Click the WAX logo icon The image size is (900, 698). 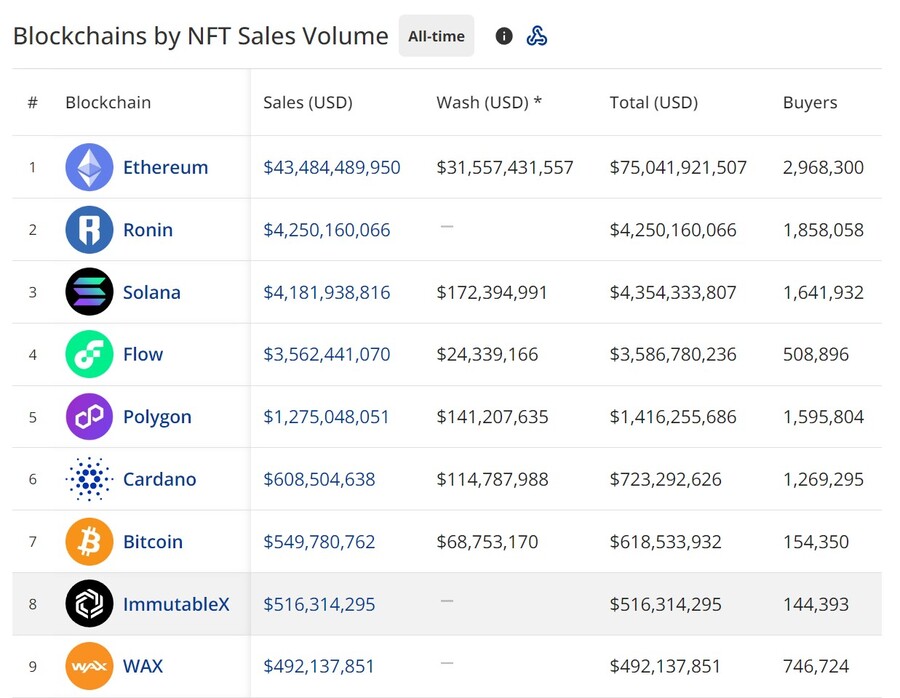tap(89, 666)
